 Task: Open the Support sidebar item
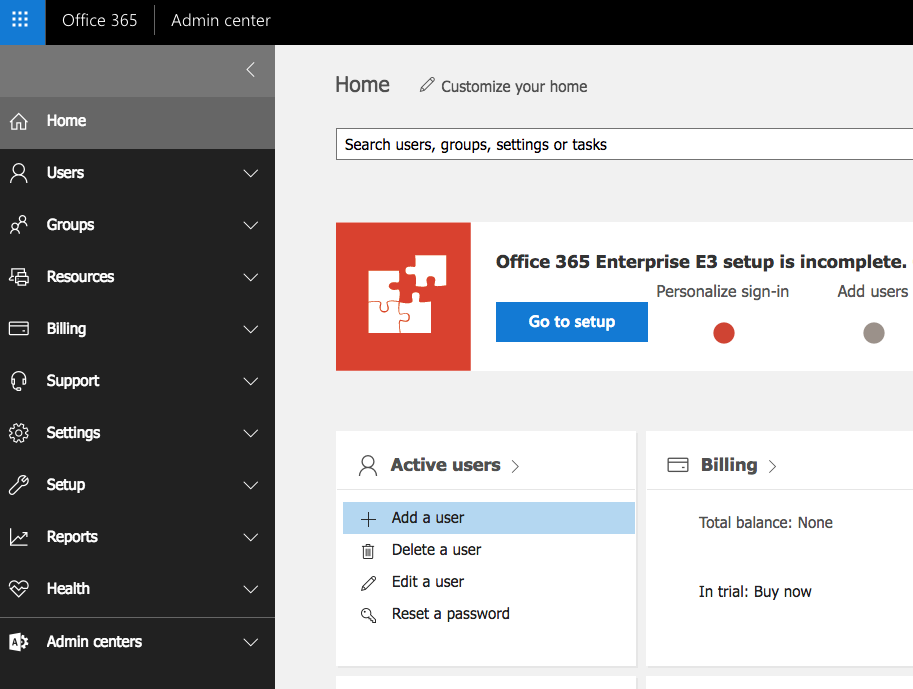[x=137, y=381]
